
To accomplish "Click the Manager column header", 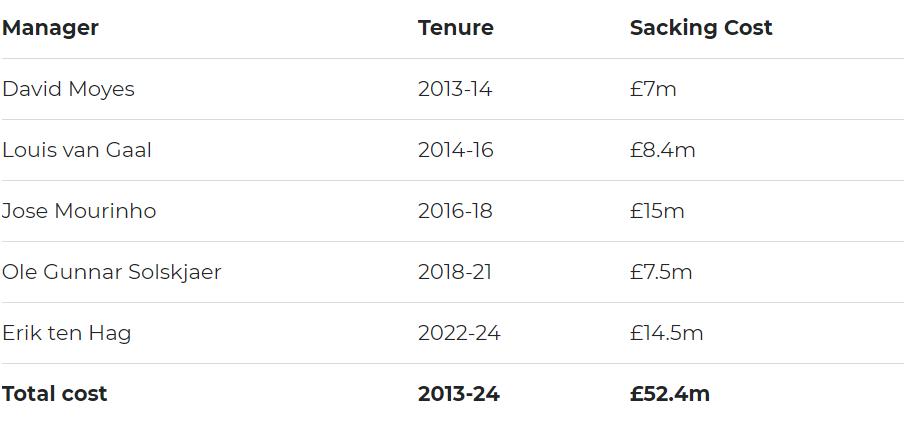I will (50, 28).
